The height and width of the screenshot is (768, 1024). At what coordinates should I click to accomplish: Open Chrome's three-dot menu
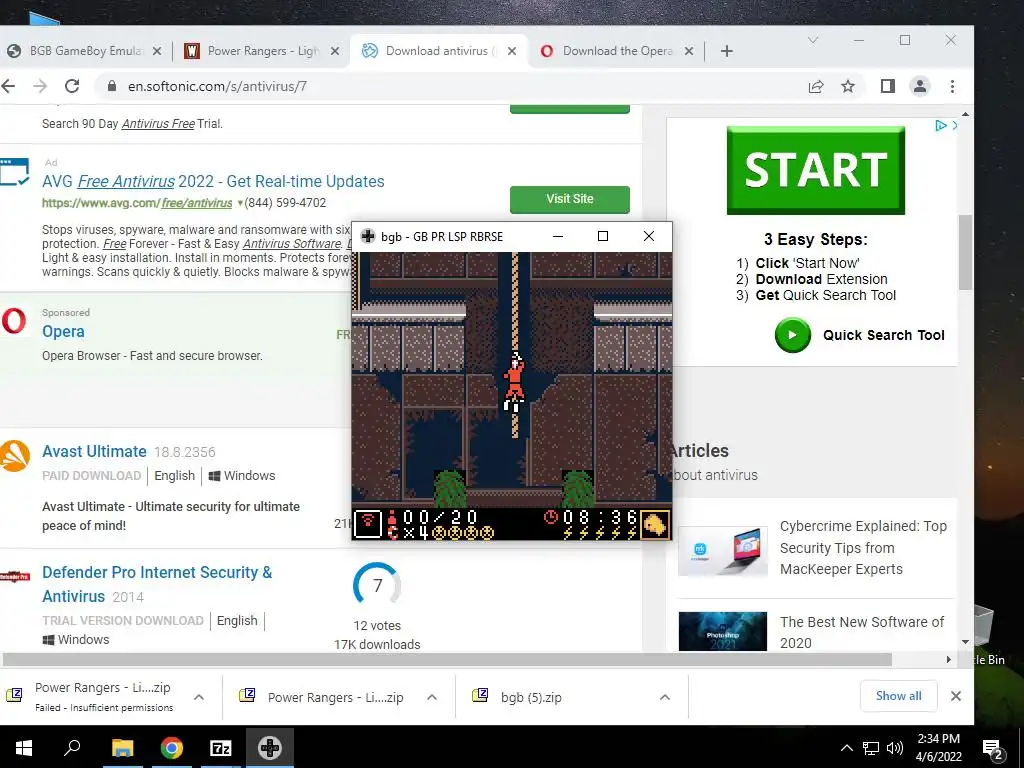952,86
